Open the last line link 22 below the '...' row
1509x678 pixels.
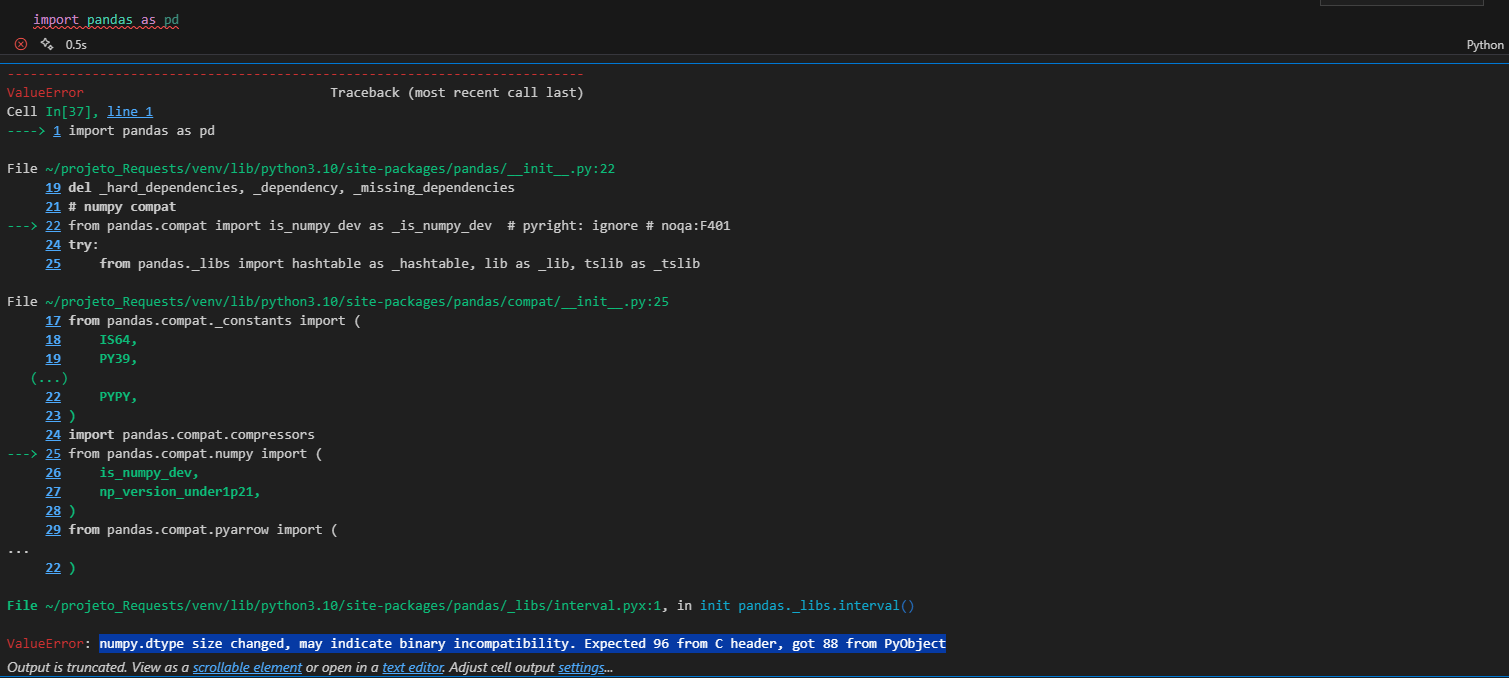coord(53,568)
